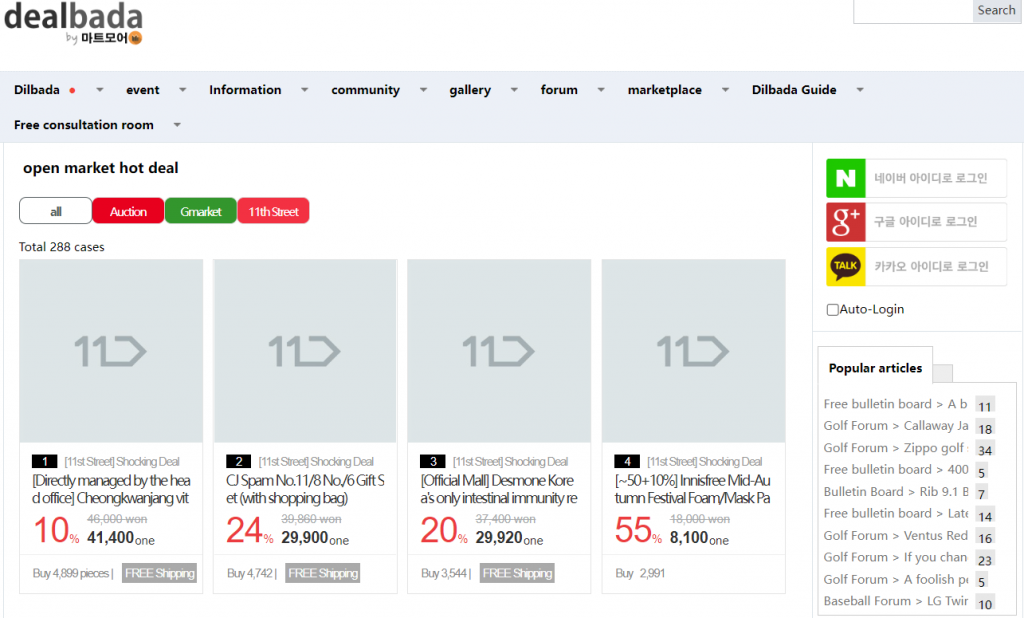
Task: Click the 'Total 288 cases' count text
Action: tap(61, 247)
